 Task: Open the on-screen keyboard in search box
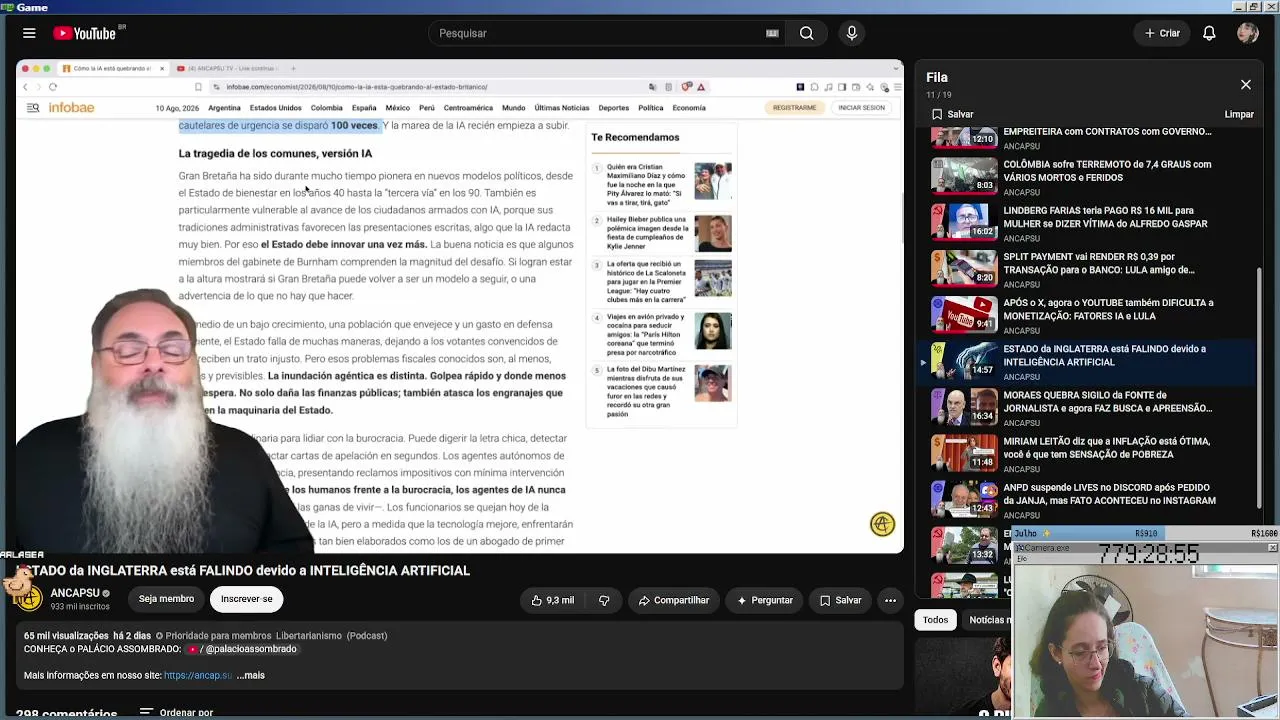(772, 33)
